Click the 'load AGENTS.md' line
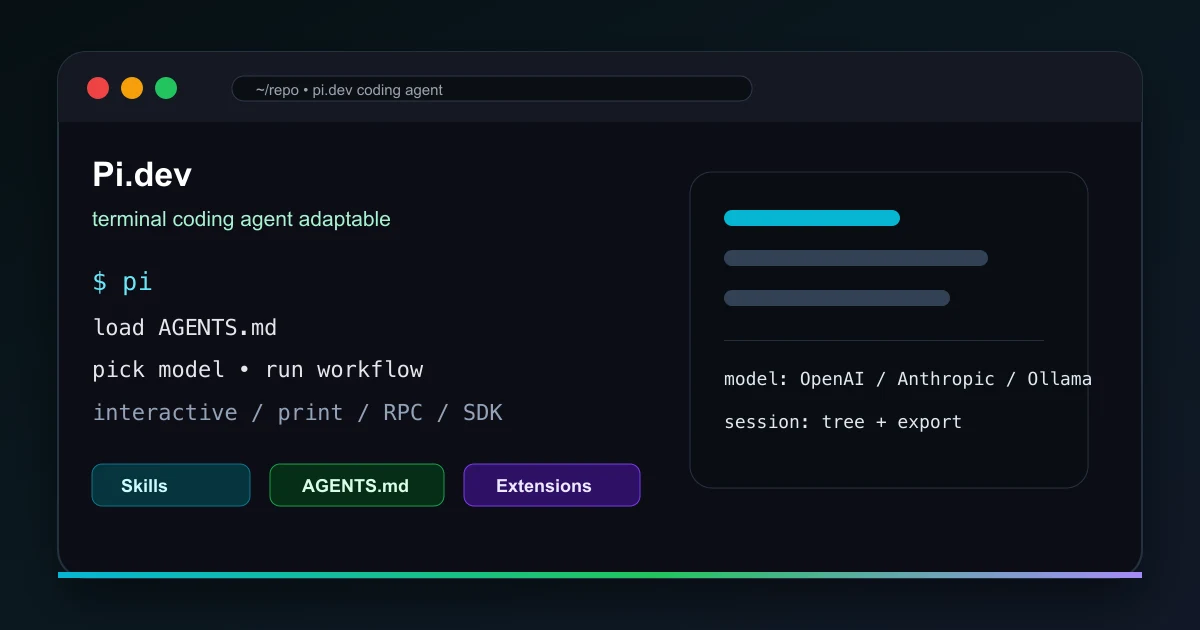The image size is (1200, 630). pos(185,327)
